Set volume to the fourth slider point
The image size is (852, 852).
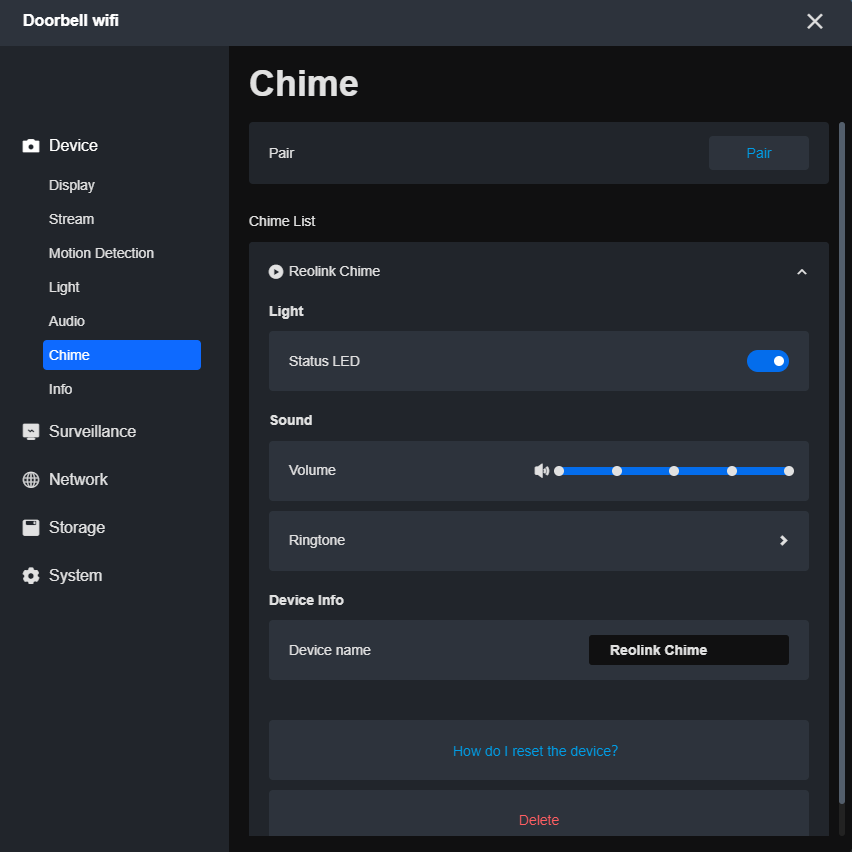732,471
